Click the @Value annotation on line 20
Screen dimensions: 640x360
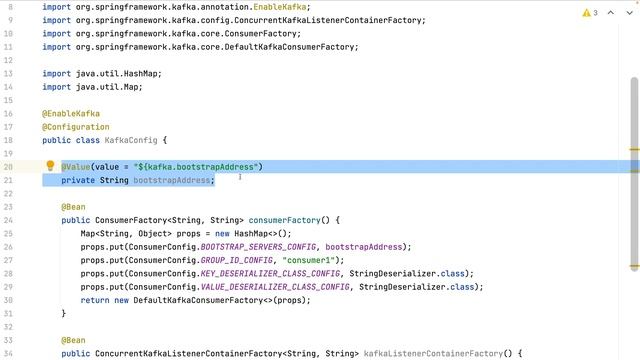click(76, 167)
